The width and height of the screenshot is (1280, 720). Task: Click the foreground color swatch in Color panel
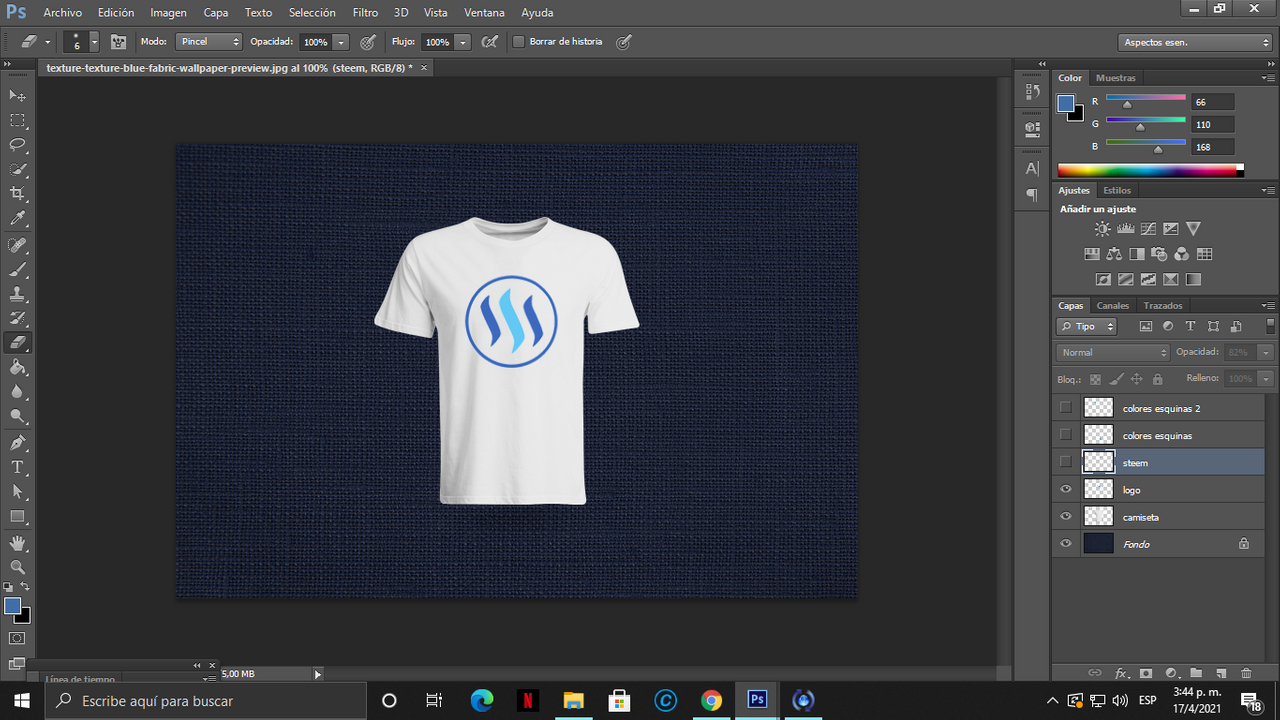[1066, 103]
